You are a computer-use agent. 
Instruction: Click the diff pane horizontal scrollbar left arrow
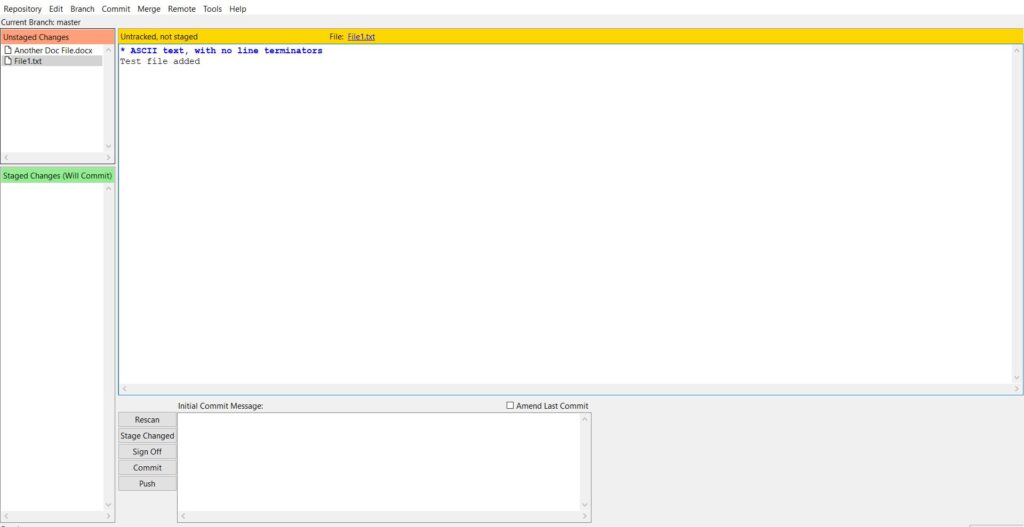[x=125, y=389]
